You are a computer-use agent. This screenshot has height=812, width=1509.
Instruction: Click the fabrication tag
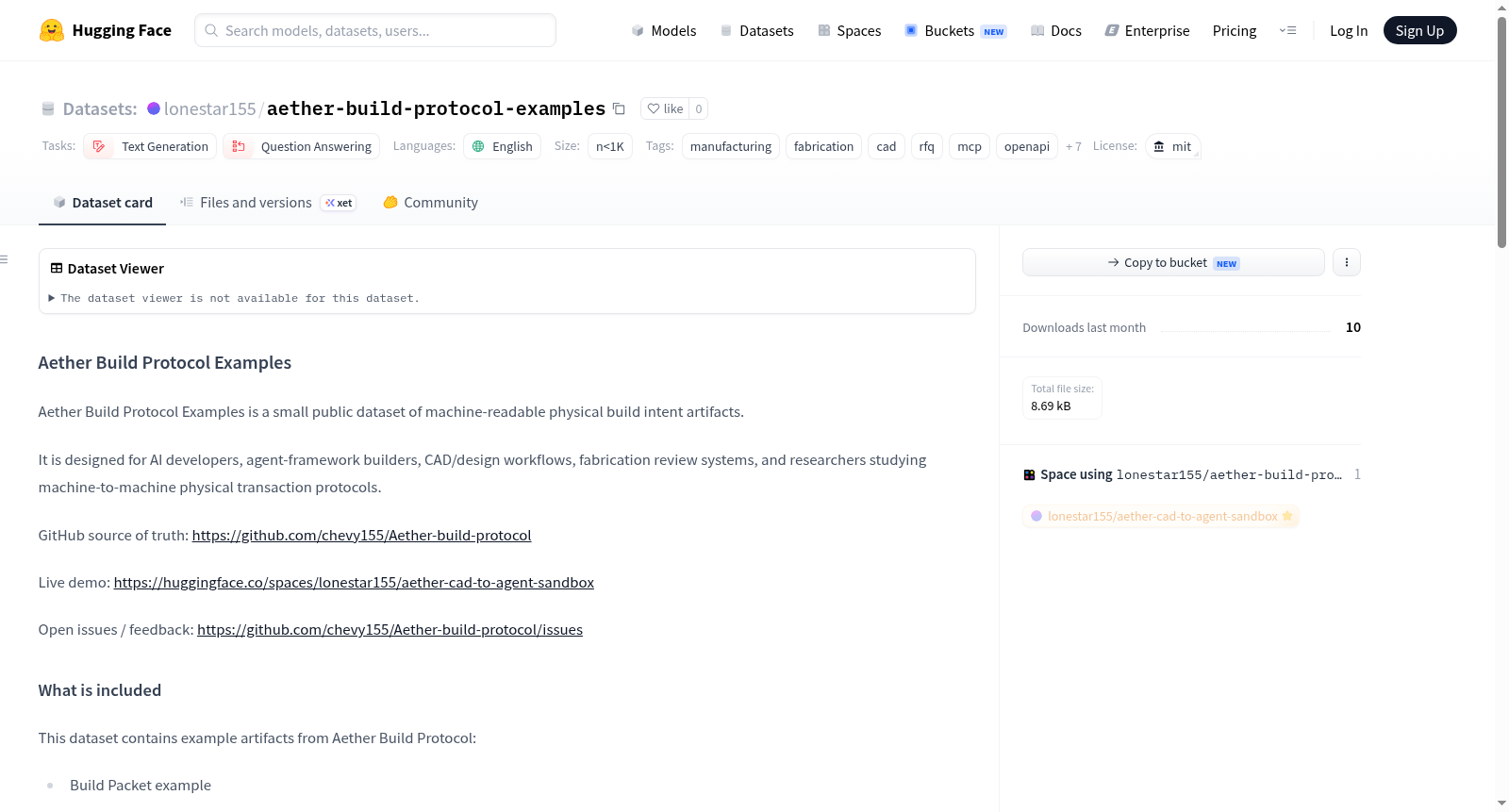823,146
